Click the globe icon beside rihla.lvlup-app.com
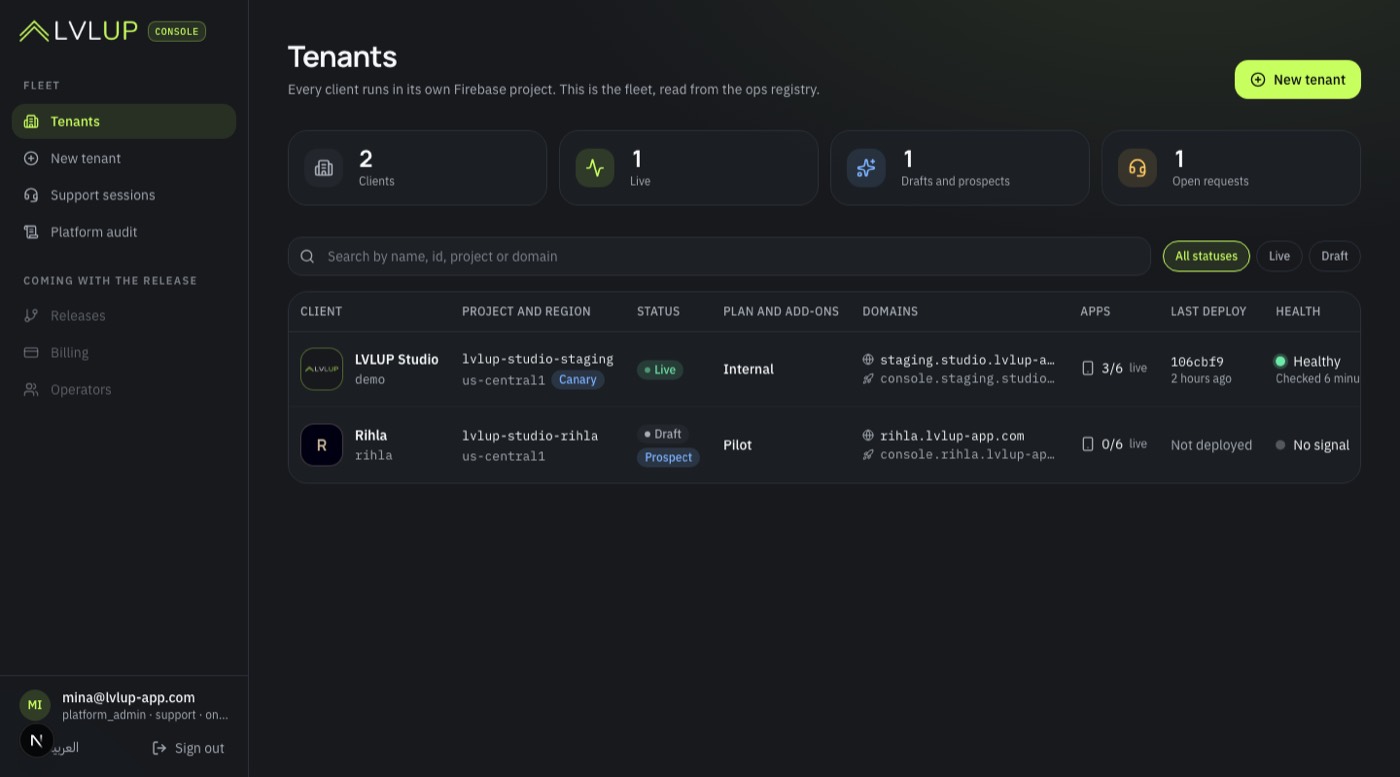 point(868,436)
